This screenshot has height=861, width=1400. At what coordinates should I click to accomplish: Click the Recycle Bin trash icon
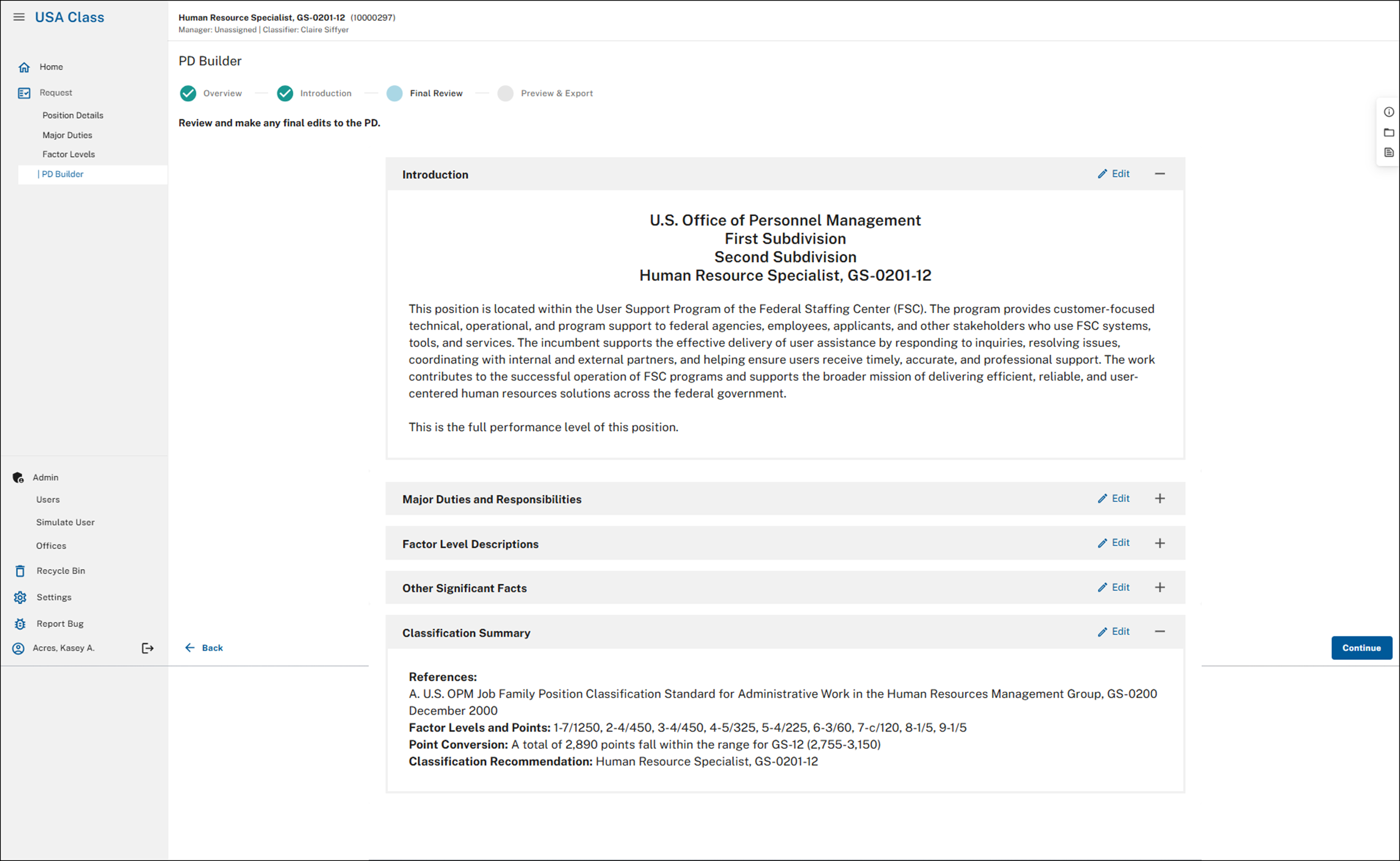20,571
